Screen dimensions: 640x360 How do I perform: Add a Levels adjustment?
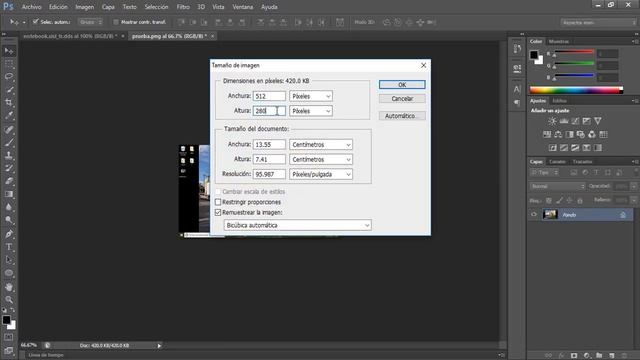(x=564, y=121)
